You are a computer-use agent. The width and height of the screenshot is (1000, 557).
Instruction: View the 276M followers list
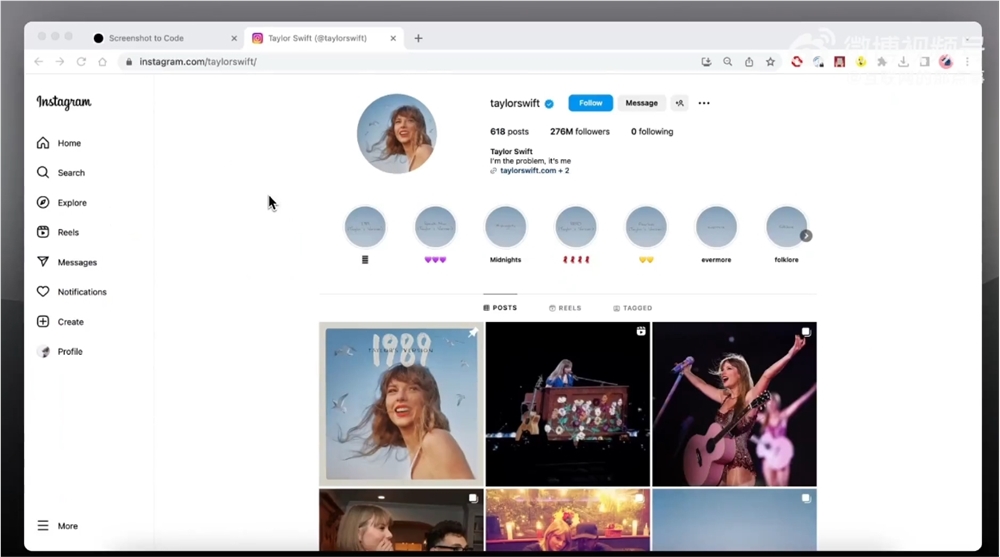pos(580,131)
